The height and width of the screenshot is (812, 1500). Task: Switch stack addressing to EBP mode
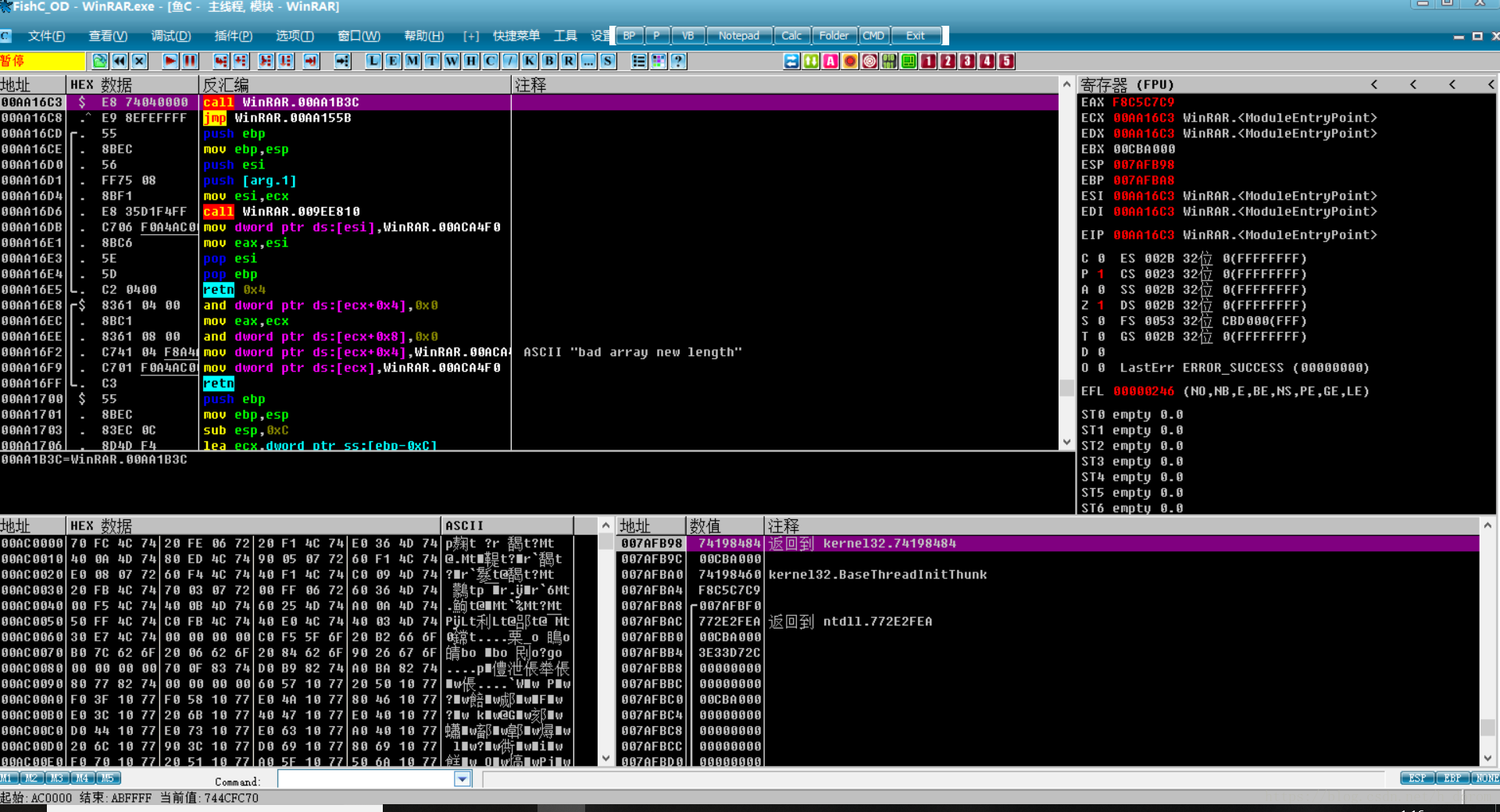pos(1452,778)
